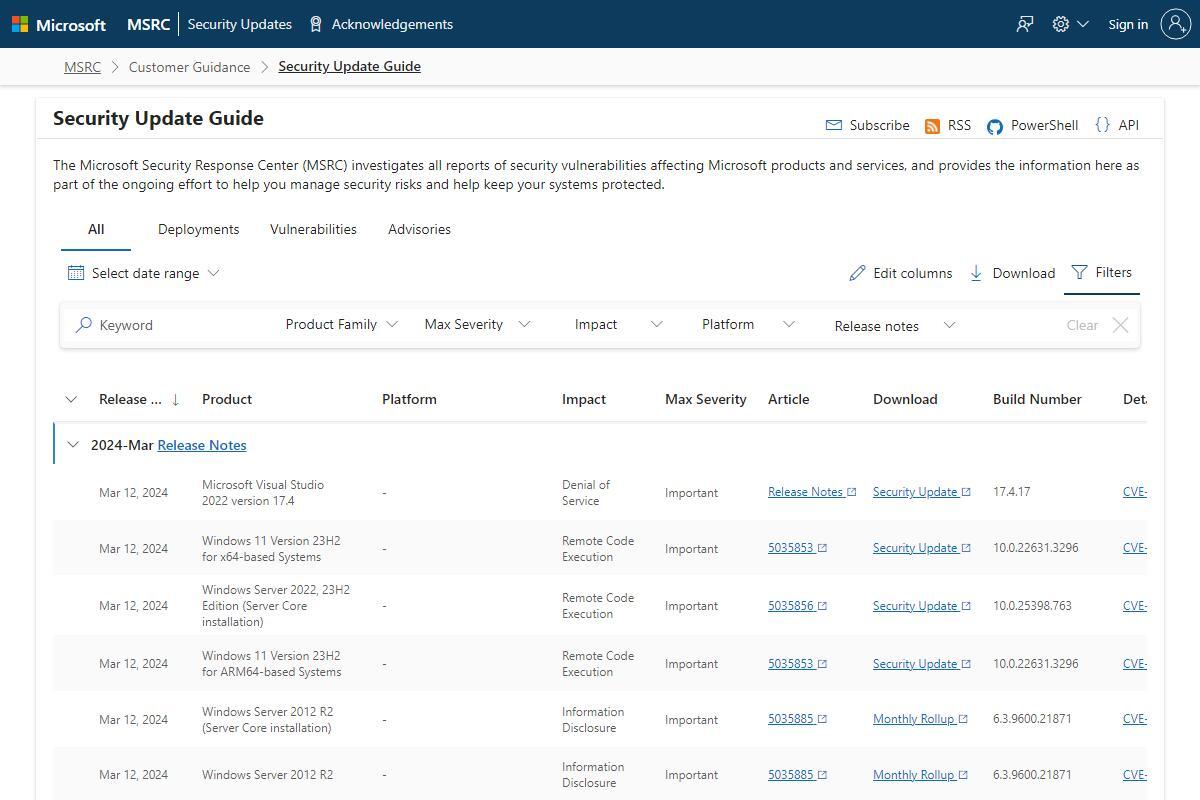This screenshot has height=800, width=1200.
Task: Open Security Update for Visual Studio 2022
Action: 921,492
